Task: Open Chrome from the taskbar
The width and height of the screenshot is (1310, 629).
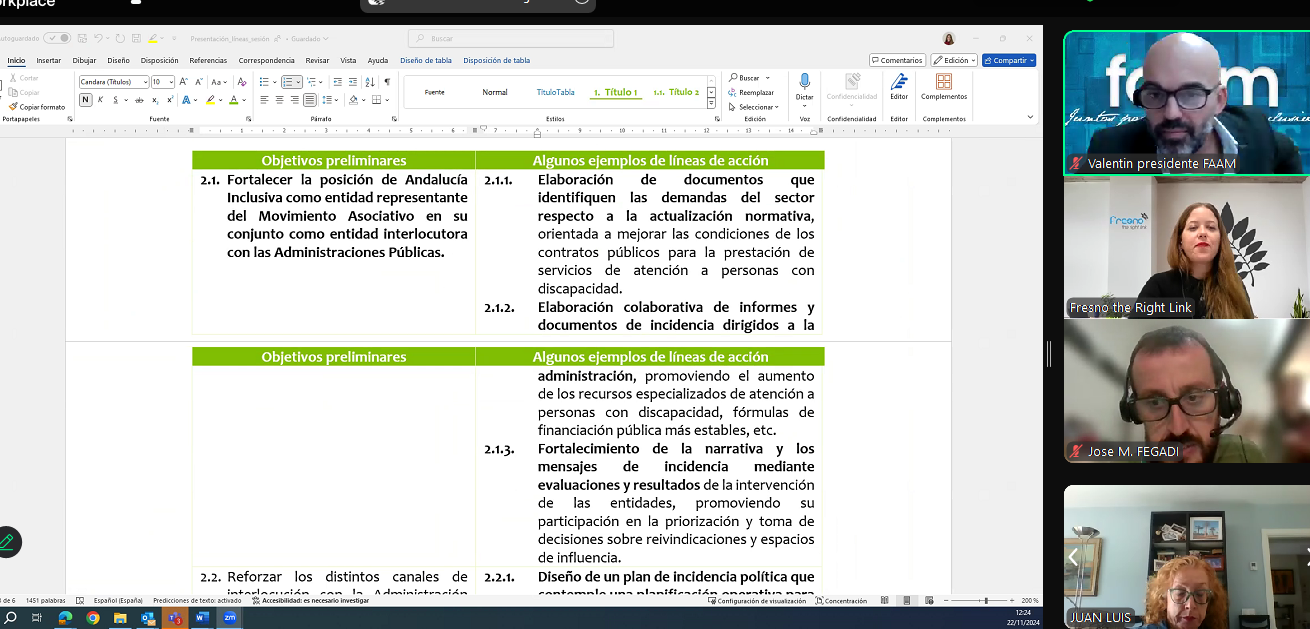Action: (92, 618)
